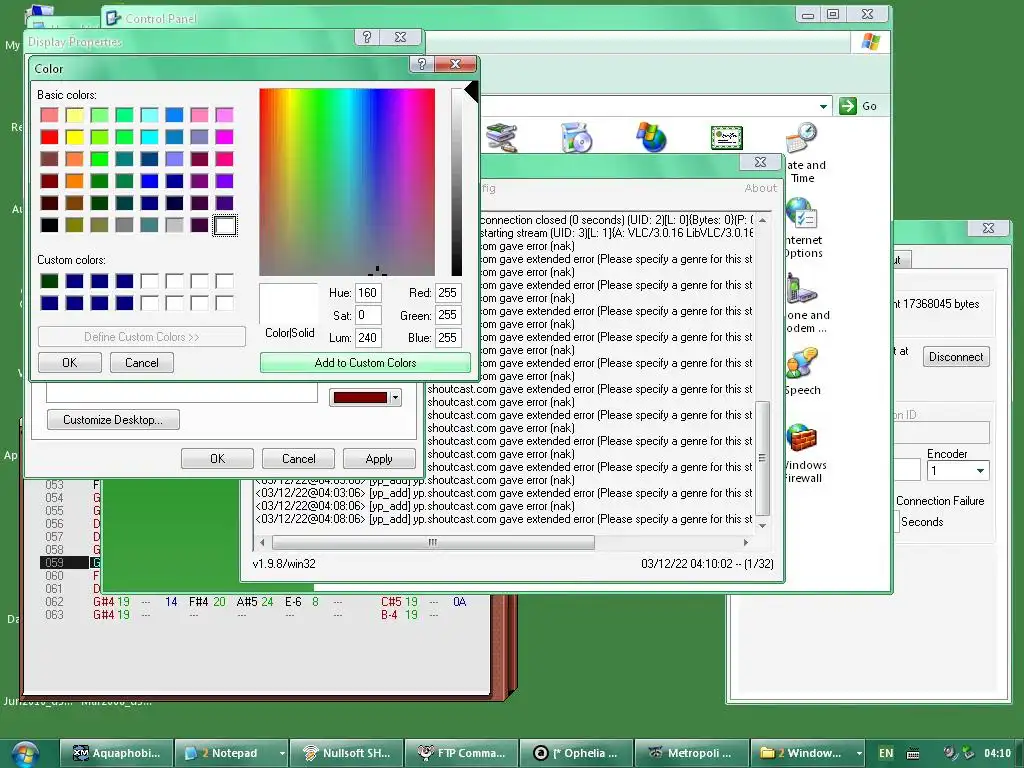Expand the Control Panel address bar dropdown

click(823, 106)
